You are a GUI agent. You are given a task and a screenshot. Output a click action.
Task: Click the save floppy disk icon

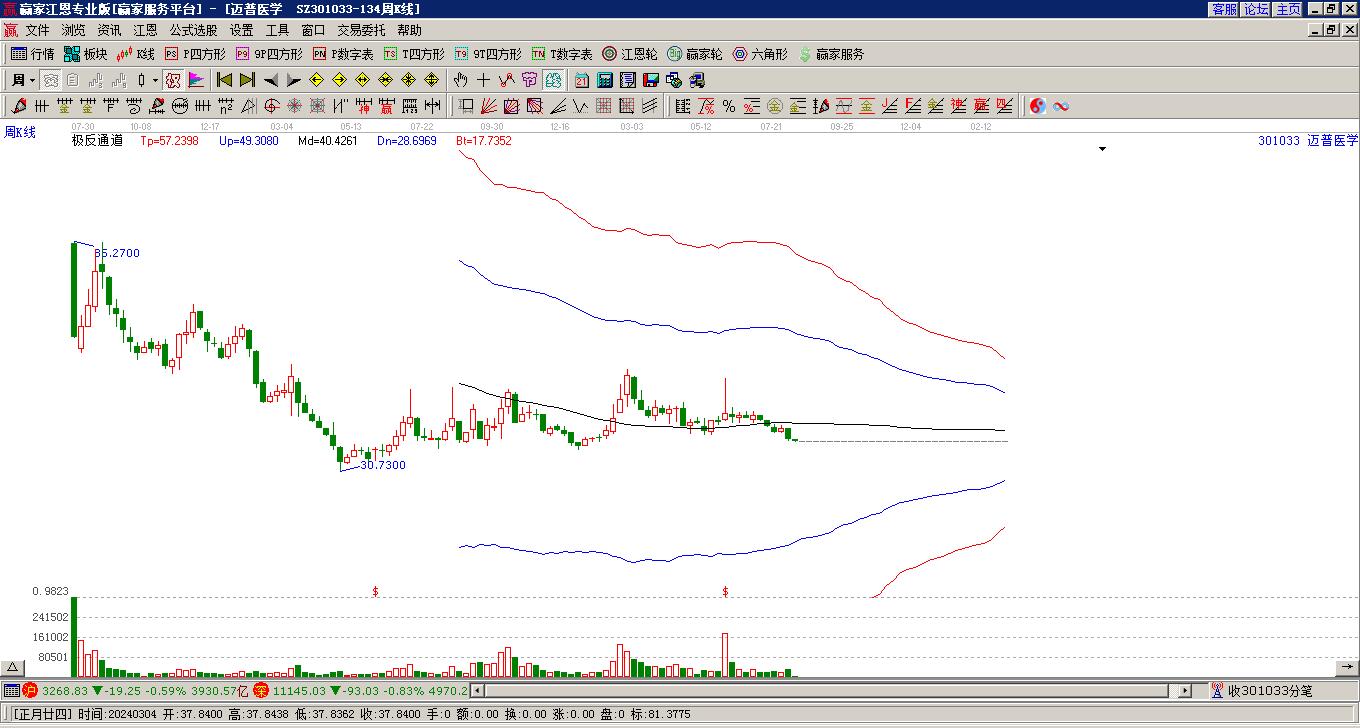coord(651,80)
